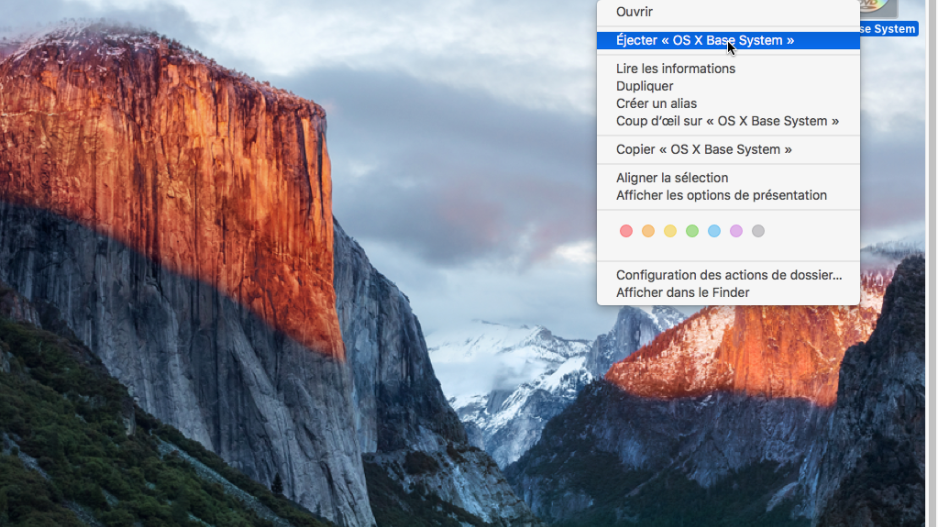Select Aligner la sélection
Image resolution: width=938 pixels, height=527 pixels.
(728, 178)
